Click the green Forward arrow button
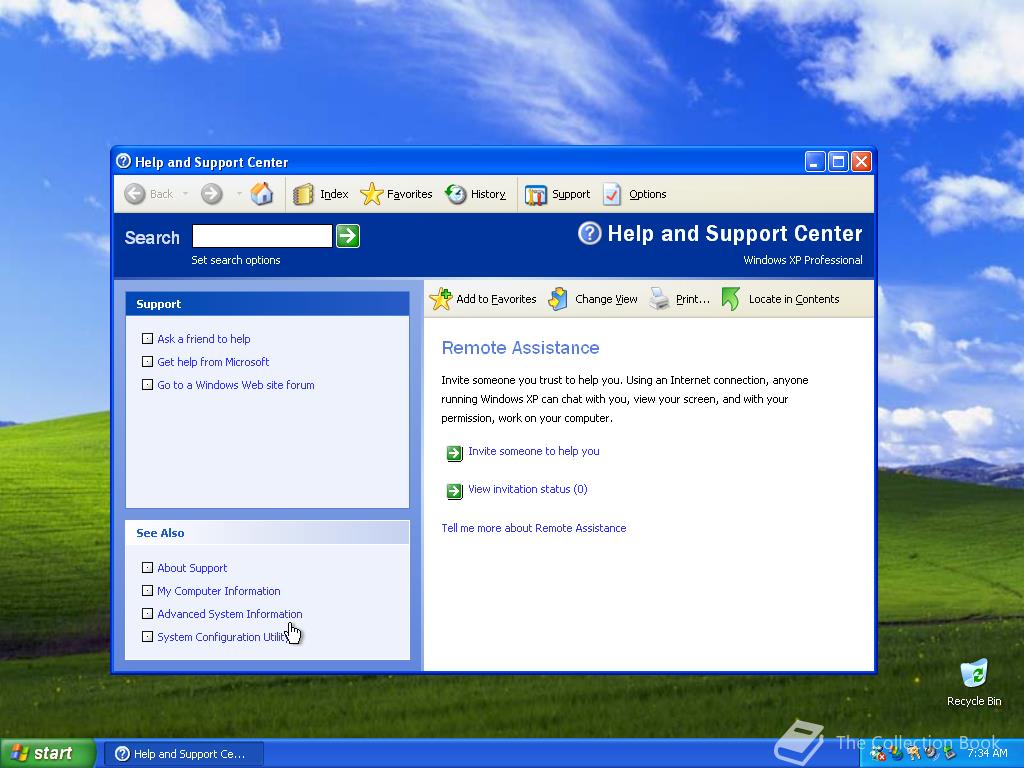 tap(212, 194)
